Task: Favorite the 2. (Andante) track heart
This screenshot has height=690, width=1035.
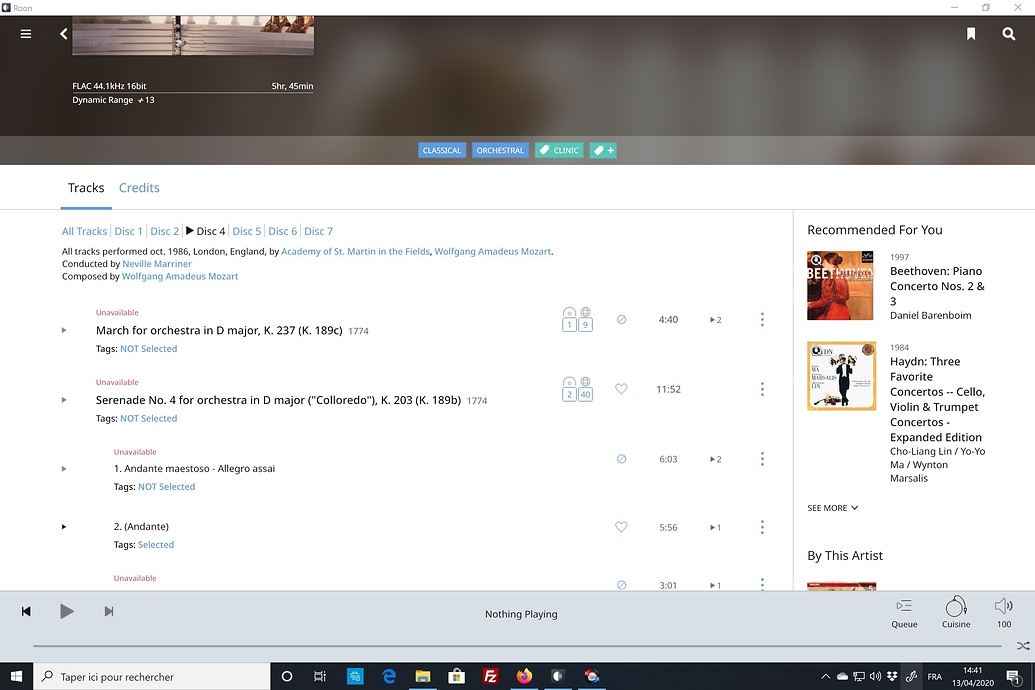Action: tap(621, 527)
